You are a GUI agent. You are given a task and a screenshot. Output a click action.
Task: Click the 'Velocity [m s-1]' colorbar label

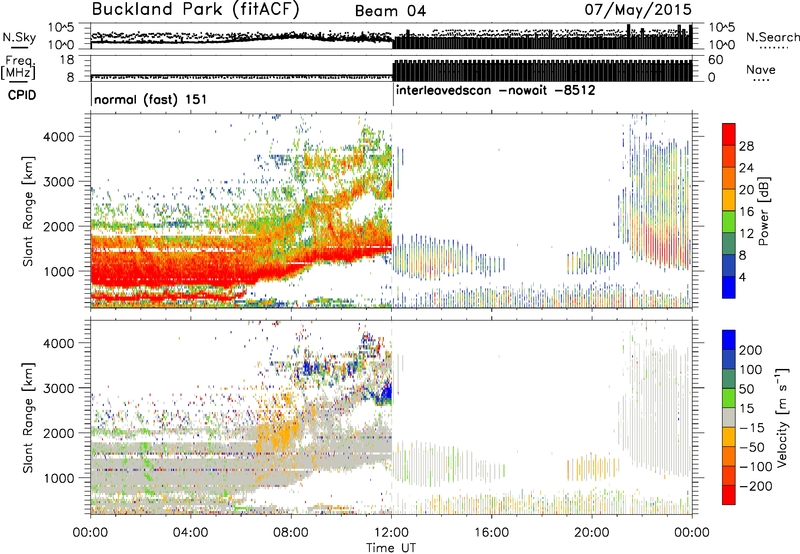coord(782,417)
